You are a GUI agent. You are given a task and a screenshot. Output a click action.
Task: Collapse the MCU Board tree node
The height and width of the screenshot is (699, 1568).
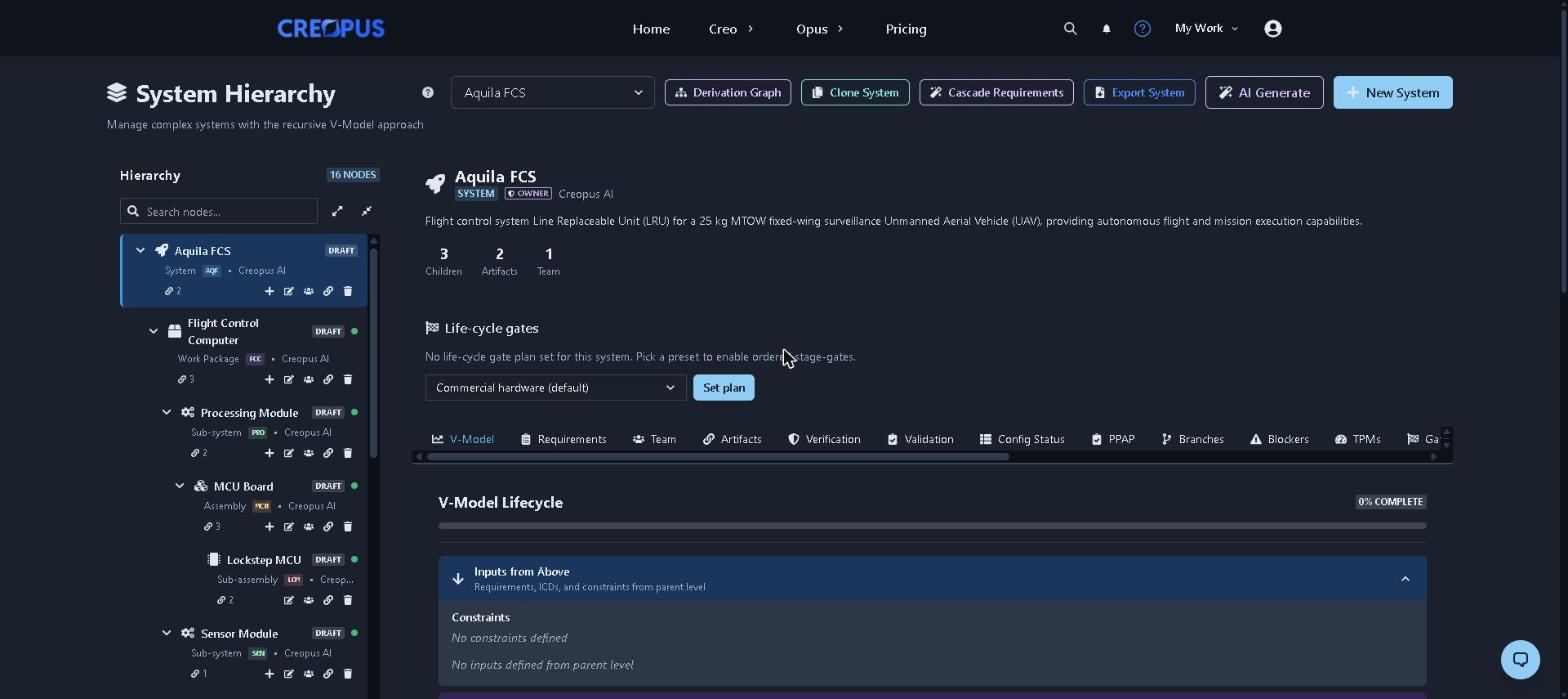(180, 486)
